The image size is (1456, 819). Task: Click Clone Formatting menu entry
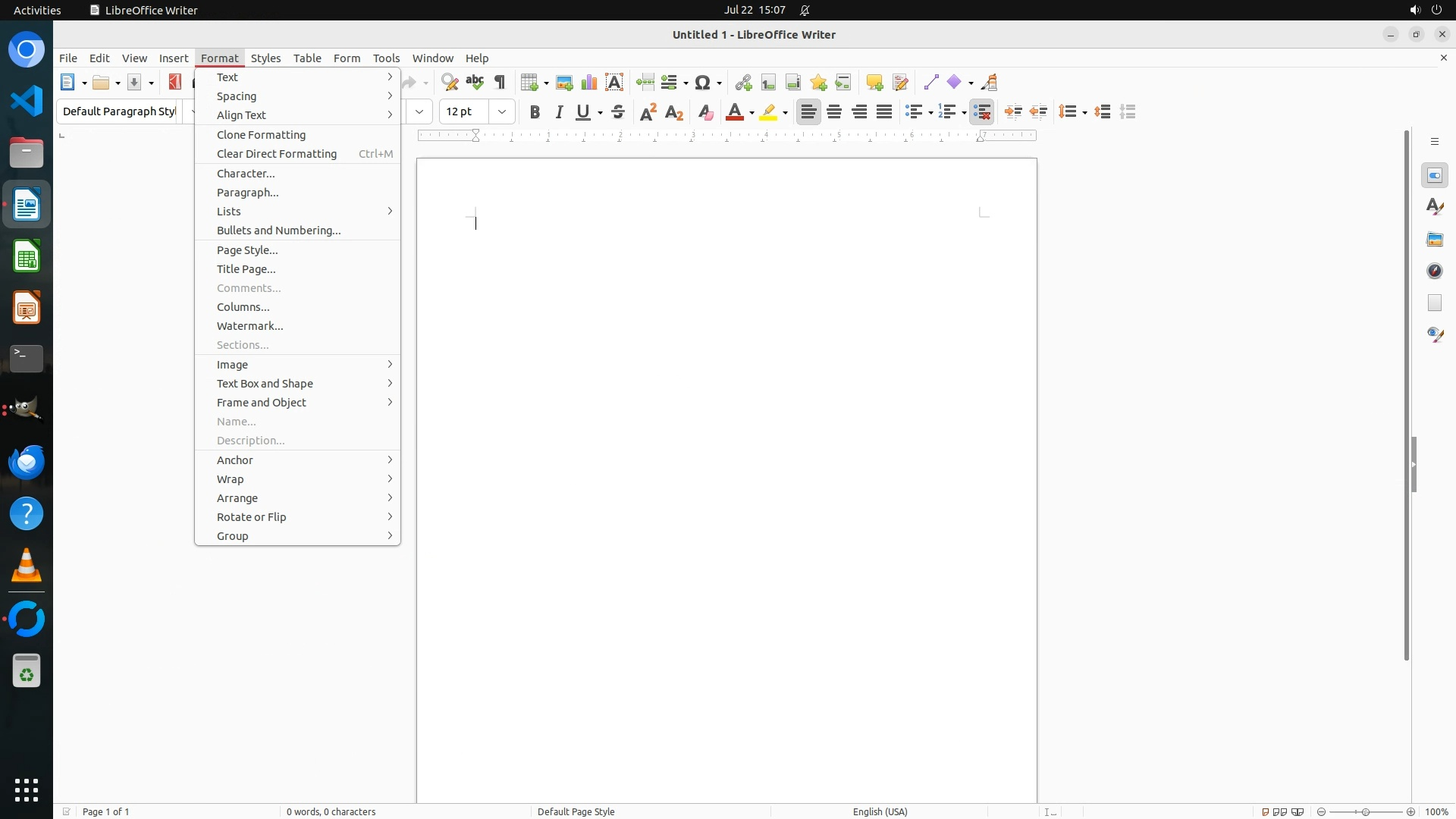pyautogui.click(x=261, y=135)
